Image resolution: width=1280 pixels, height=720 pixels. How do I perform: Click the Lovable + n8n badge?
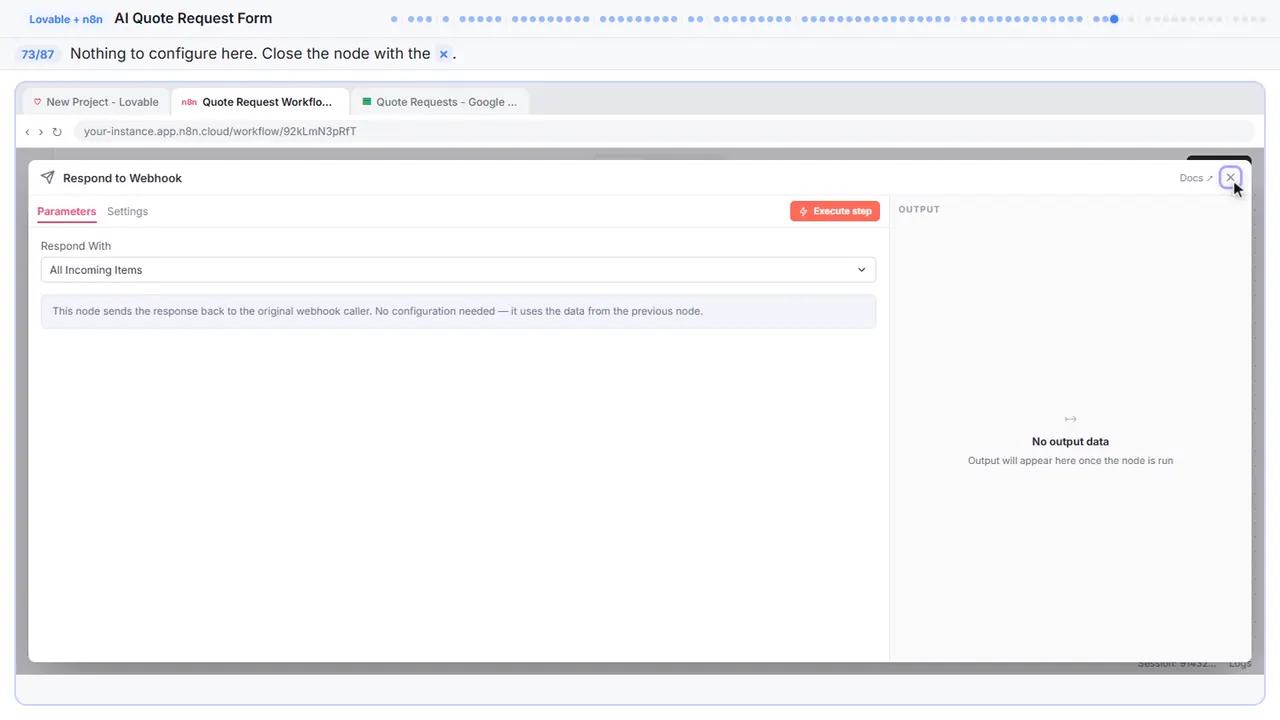coord(66,19)
